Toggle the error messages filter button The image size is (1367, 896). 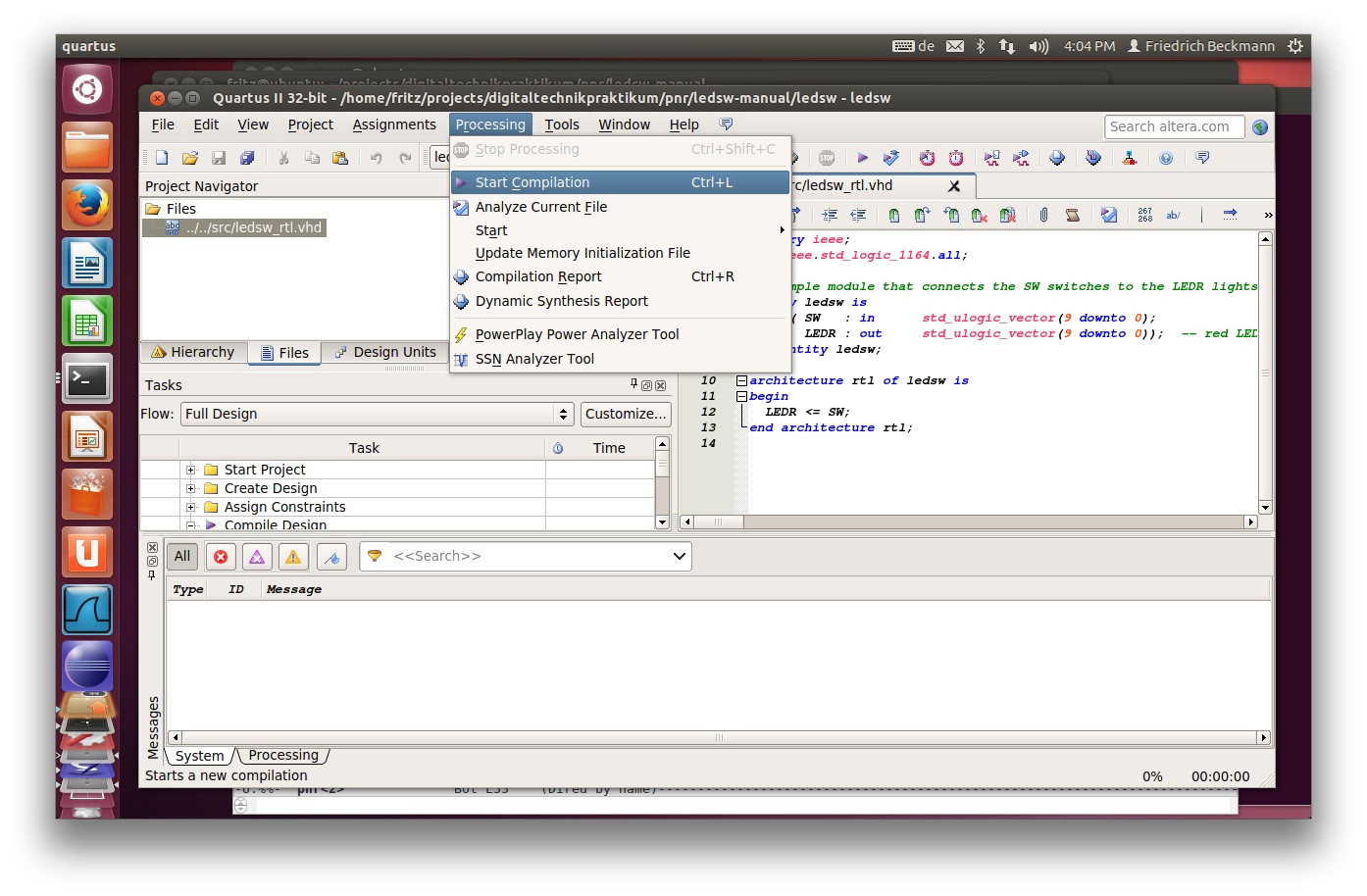point(221,557)
